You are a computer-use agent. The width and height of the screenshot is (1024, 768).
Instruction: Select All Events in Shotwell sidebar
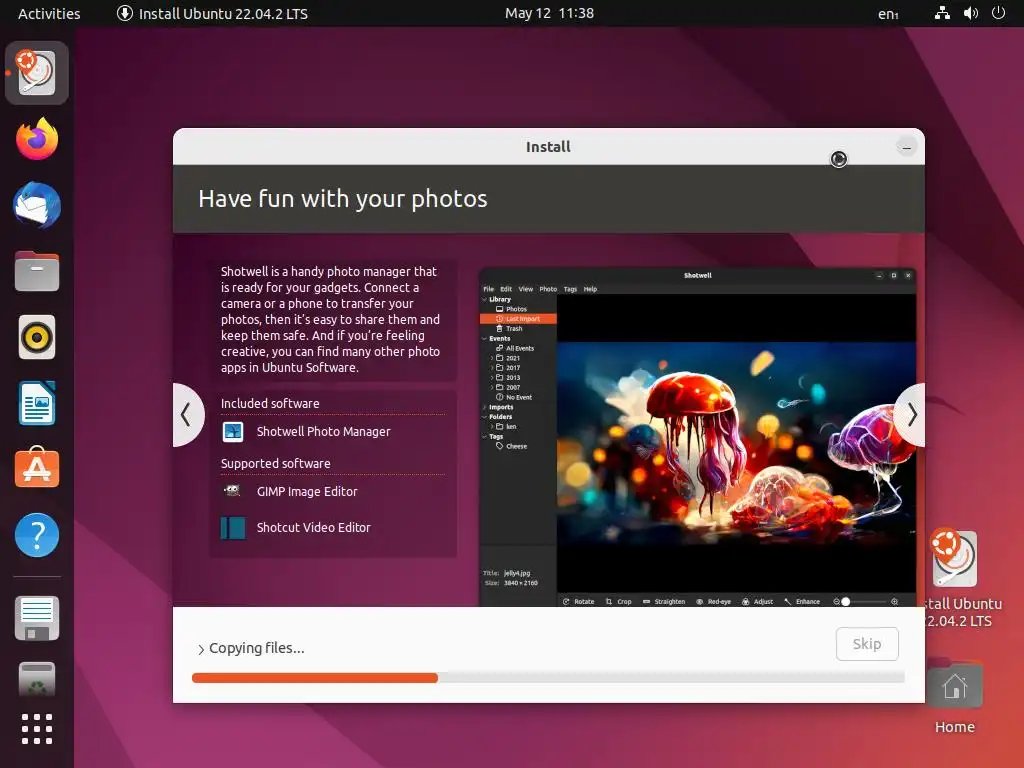(515, 348)
